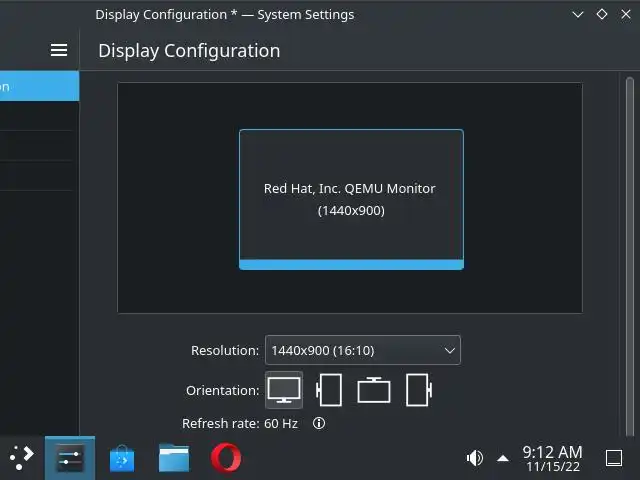Choose the rotate 90° left portrait orientation
The image size is (640, 480).
(329, 390)
